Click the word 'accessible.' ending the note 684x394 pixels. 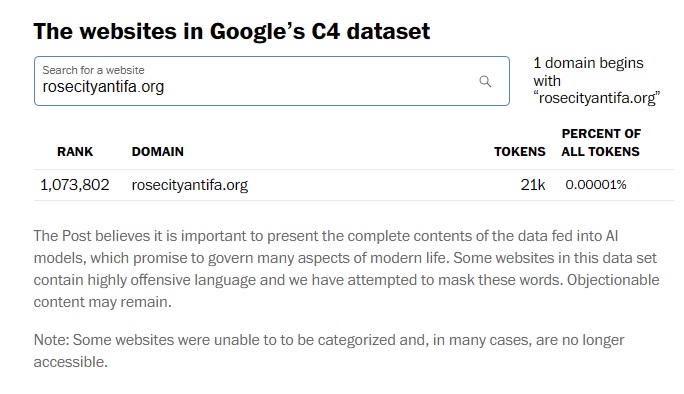tap(71, 362)
